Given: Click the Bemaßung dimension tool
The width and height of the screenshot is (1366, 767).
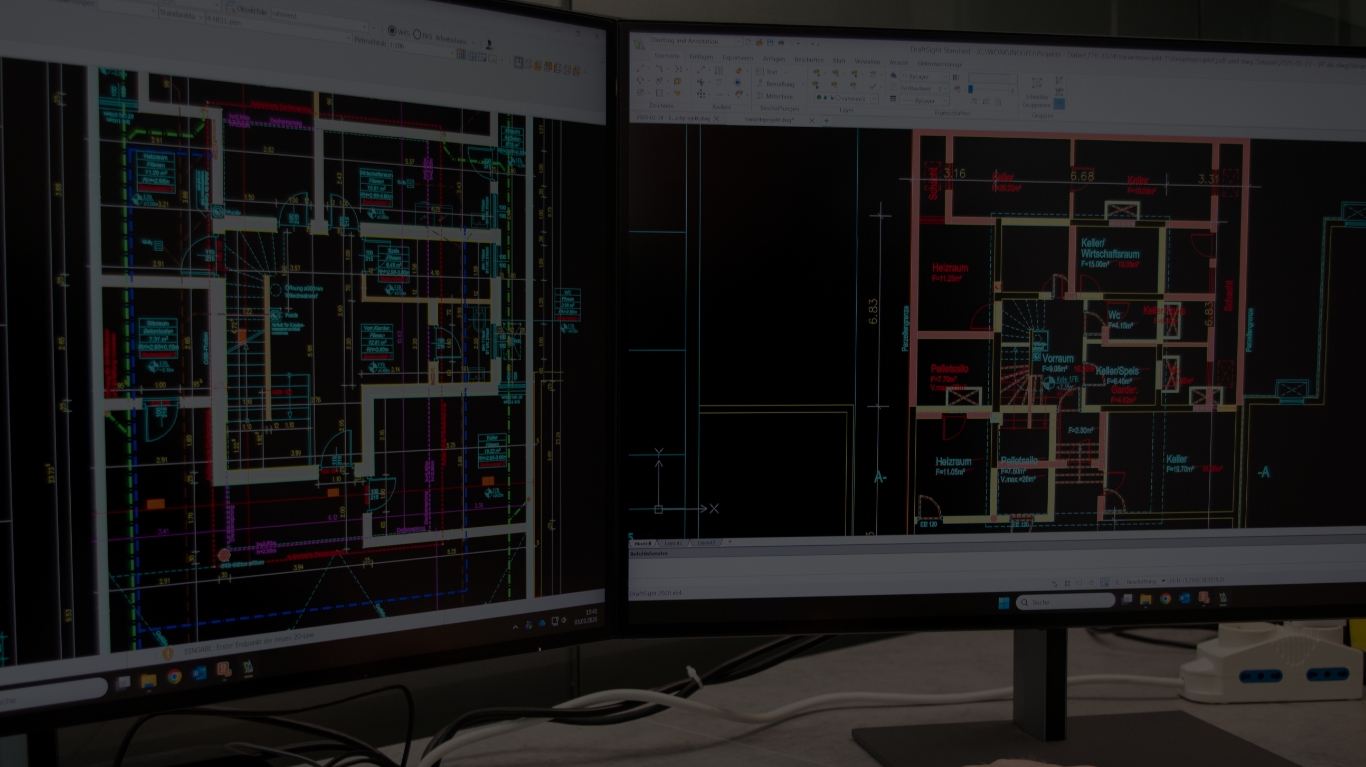Looking at the screenshot, I should [x=780, y=84].
